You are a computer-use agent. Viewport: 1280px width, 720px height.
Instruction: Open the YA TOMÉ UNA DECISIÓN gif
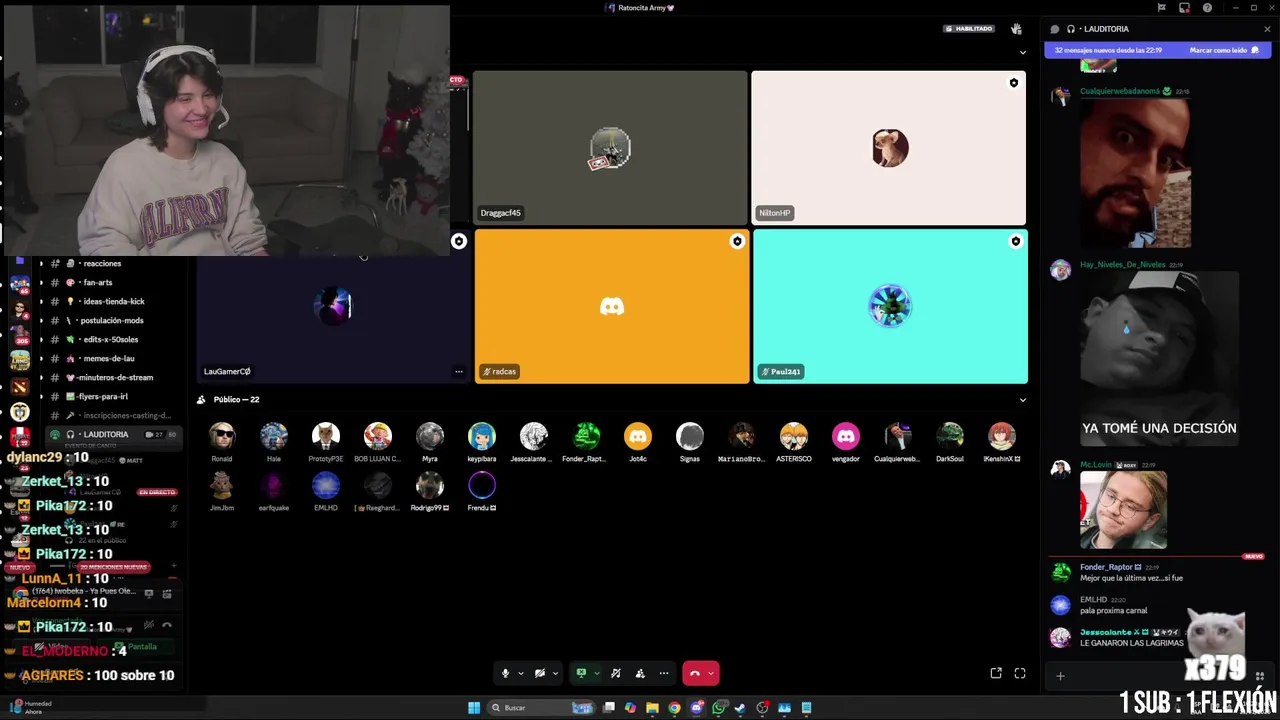(1159, 360)
